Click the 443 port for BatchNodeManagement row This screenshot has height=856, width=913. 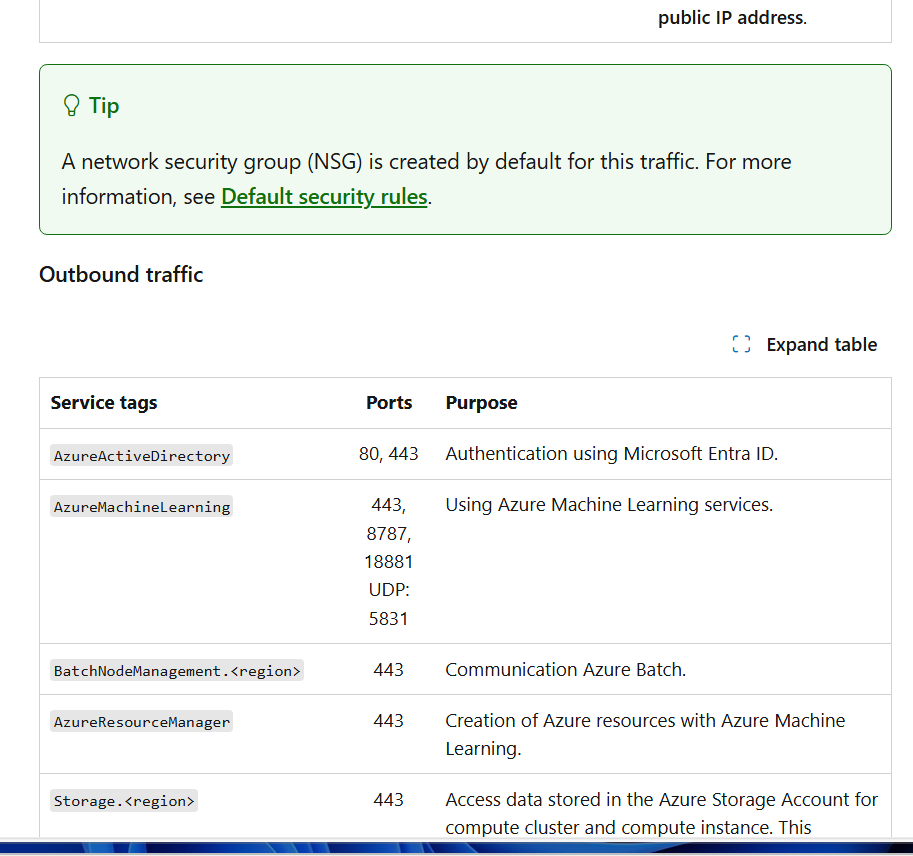388,670
